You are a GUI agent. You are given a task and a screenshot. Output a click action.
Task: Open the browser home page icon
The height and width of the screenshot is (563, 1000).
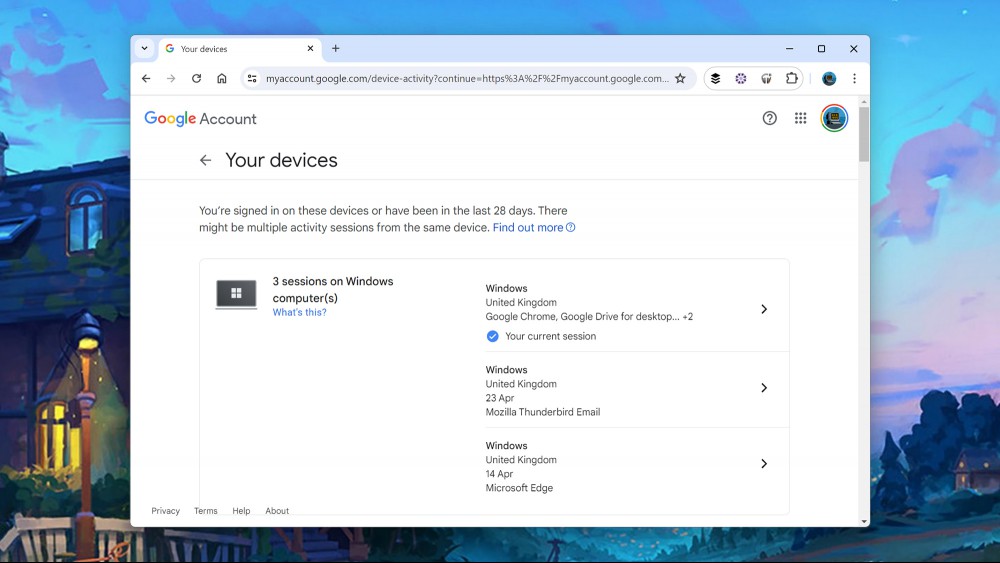click(221, 78)
